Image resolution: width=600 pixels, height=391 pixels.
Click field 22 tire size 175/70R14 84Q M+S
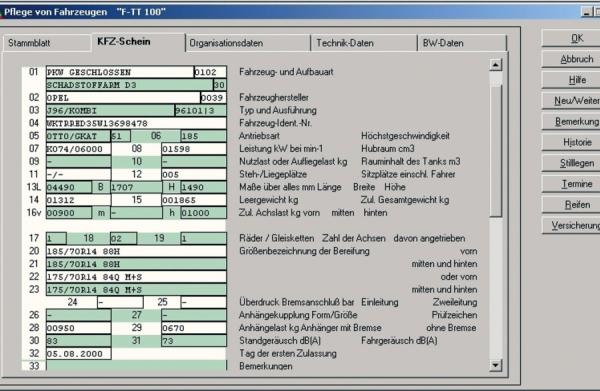[x=136, y=277]
